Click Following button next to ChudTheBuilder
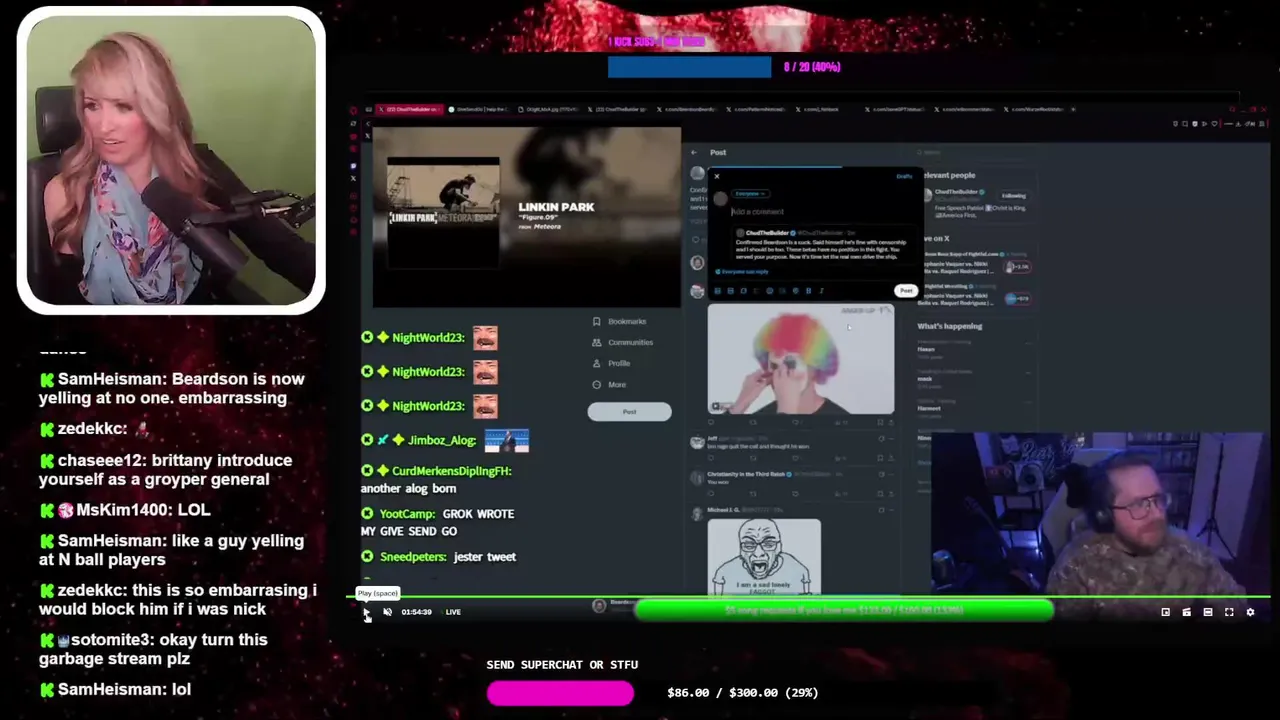The image size is (1280, 720). 1014,196
